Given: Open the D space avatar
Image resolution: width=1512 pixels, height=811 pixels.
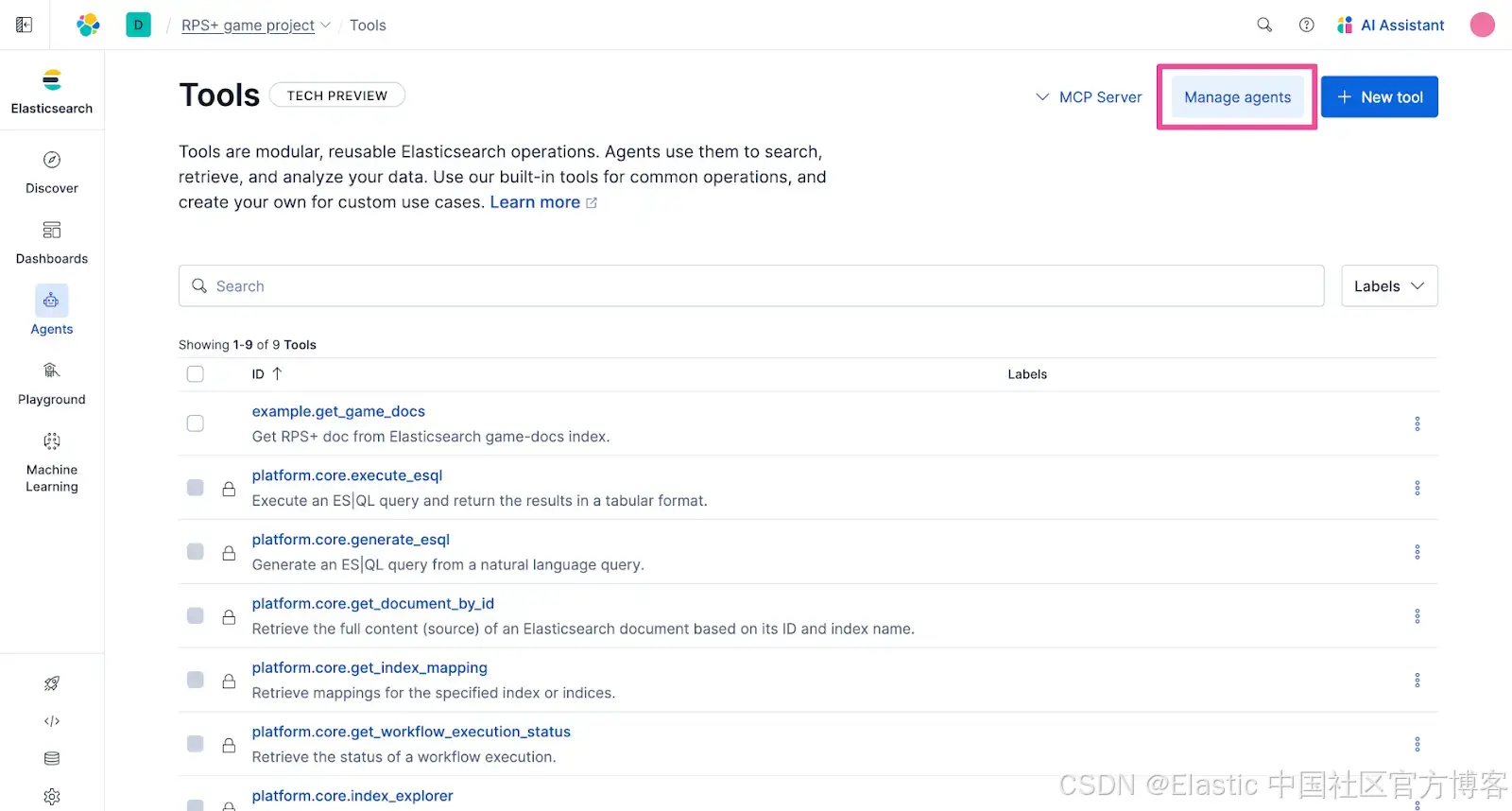Looking at the screenshot, I should 138,25.
